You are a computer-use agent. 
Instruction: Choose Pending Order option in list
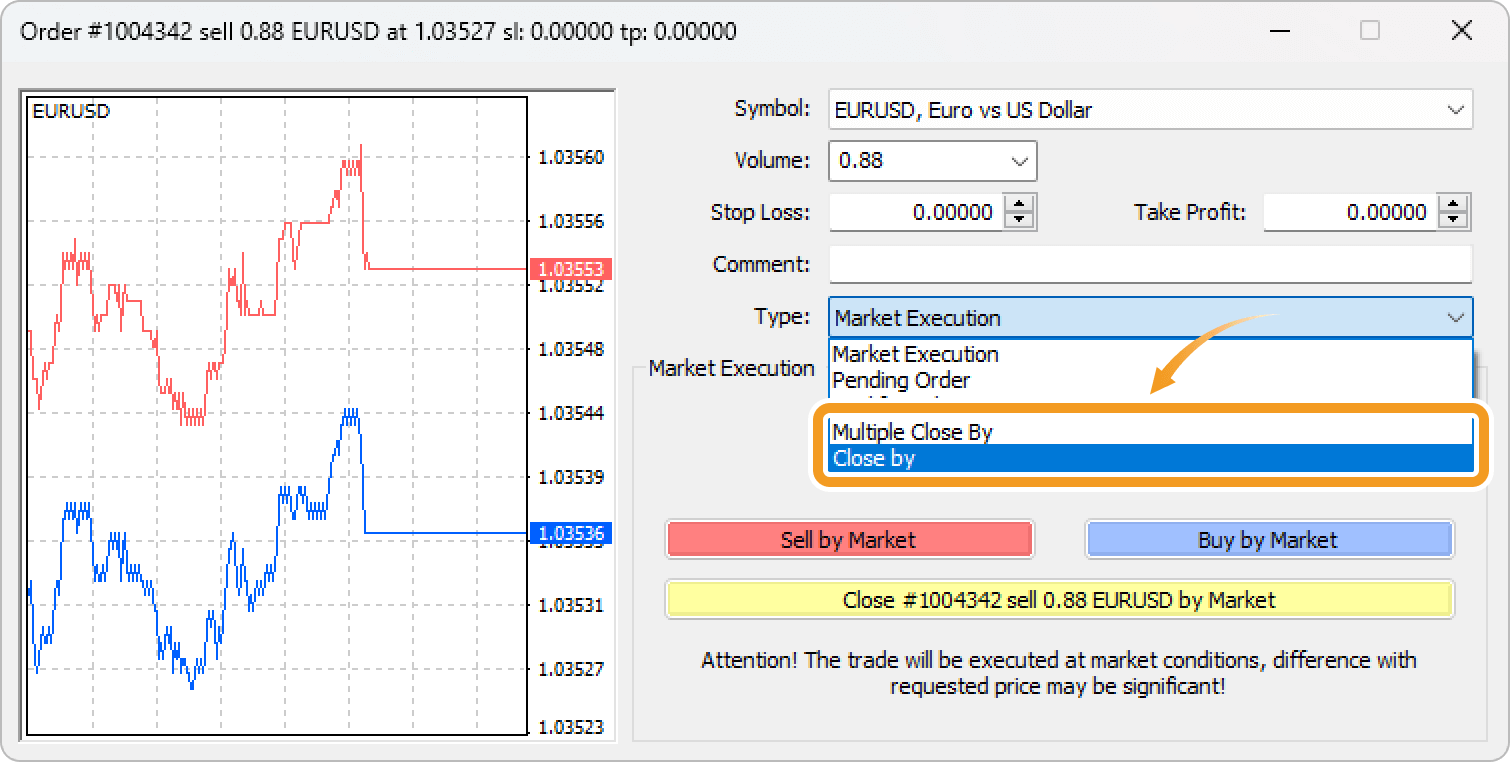901,380
